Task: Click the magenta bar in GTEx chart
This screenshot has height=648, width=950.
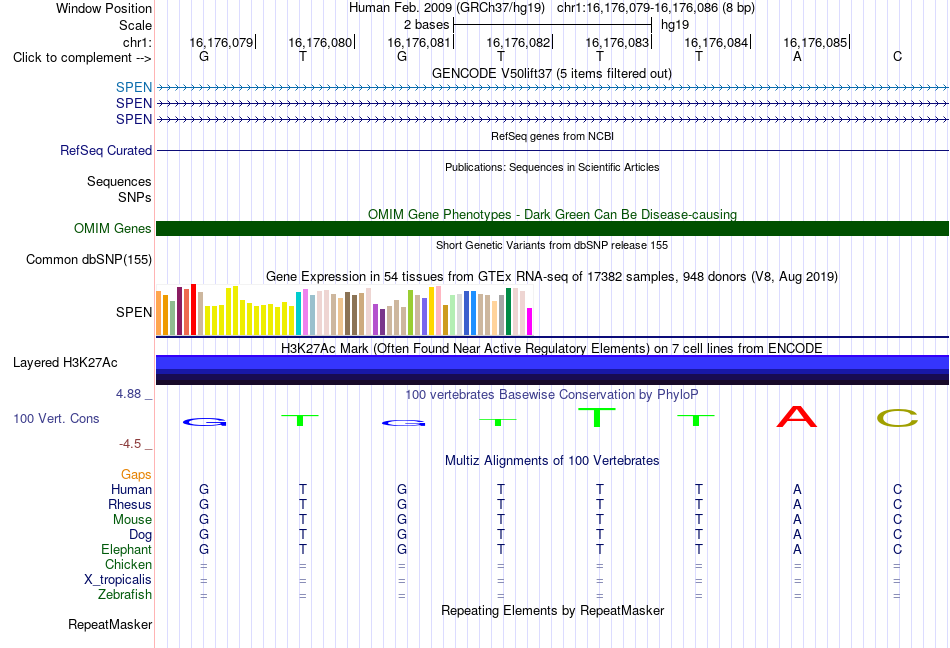Action: [x=530, y=322]
